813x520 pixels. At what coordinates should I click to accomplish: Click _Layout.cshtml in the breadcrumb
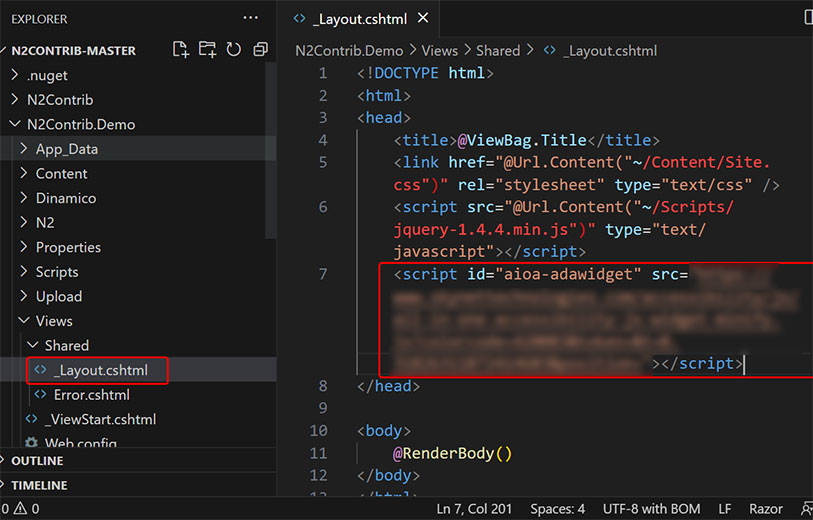pos(610,50)
